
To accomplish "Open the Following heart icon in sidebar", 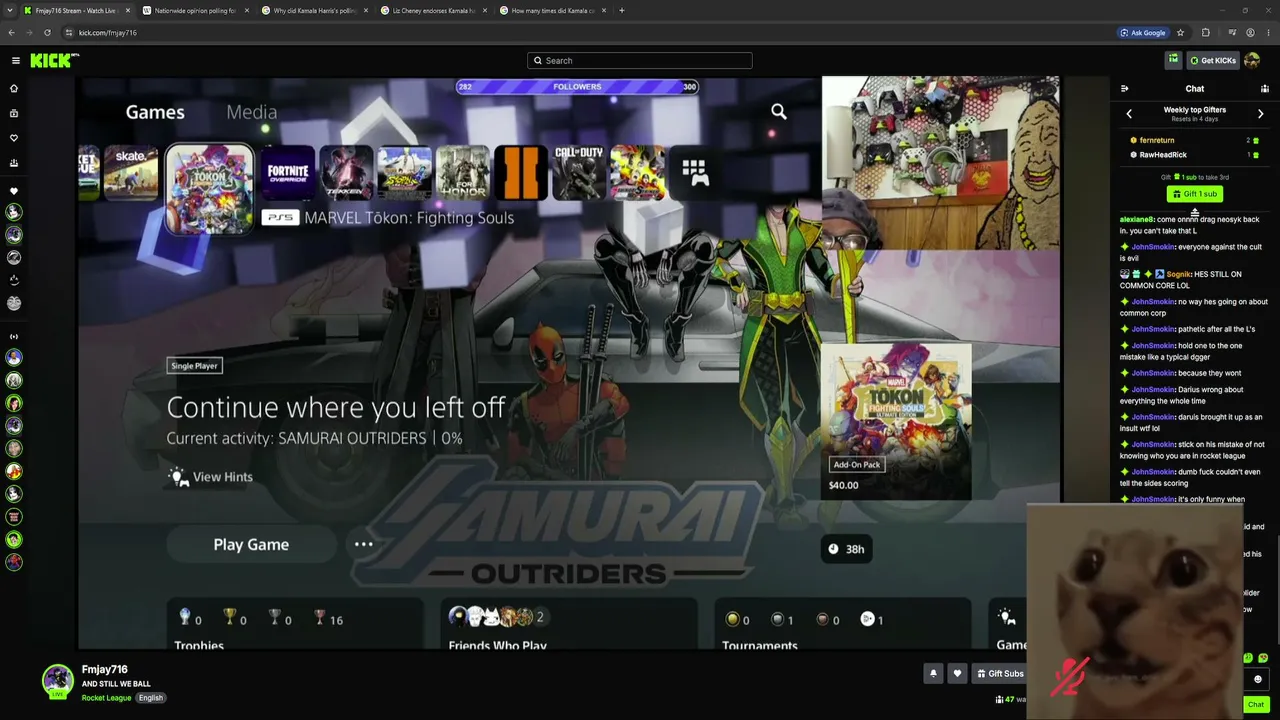I will tap(14, 138).
